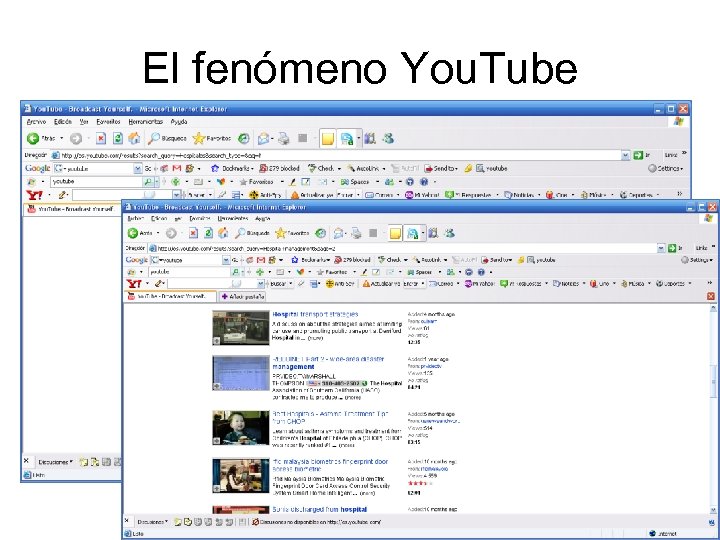This screenshot has height=540, width=720.
Task: Click the child video thumbnail
Action: [241, 428]
